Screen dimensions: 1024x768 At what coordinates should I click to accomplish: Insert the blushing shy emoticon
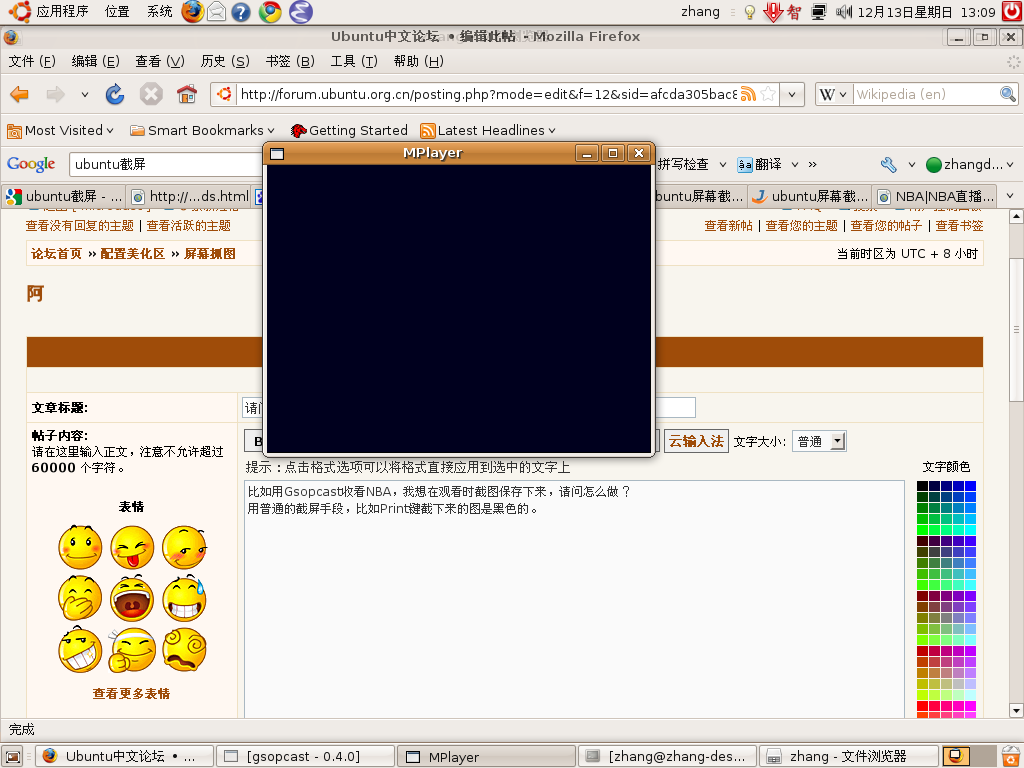click(x=184, y=547)
